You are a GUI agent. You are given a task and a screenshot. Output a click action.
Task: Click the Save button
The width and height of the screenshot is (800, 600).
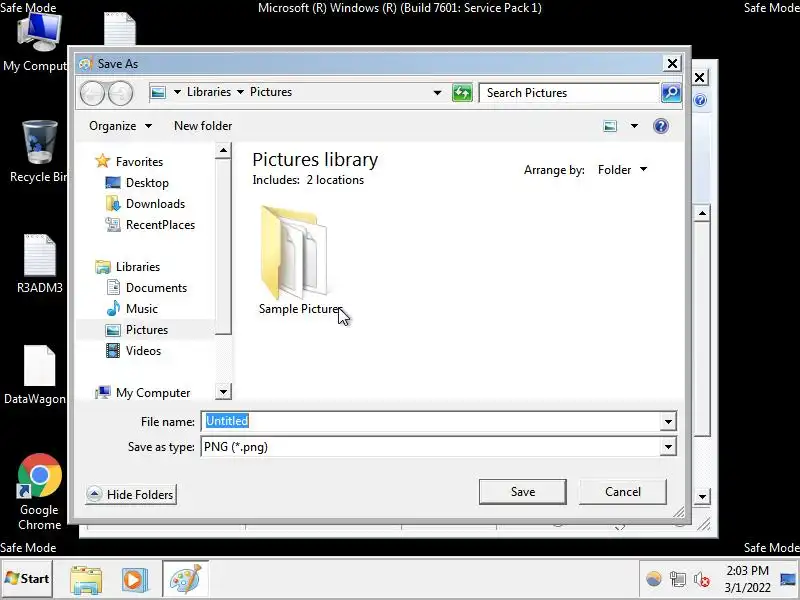point(523,492)
